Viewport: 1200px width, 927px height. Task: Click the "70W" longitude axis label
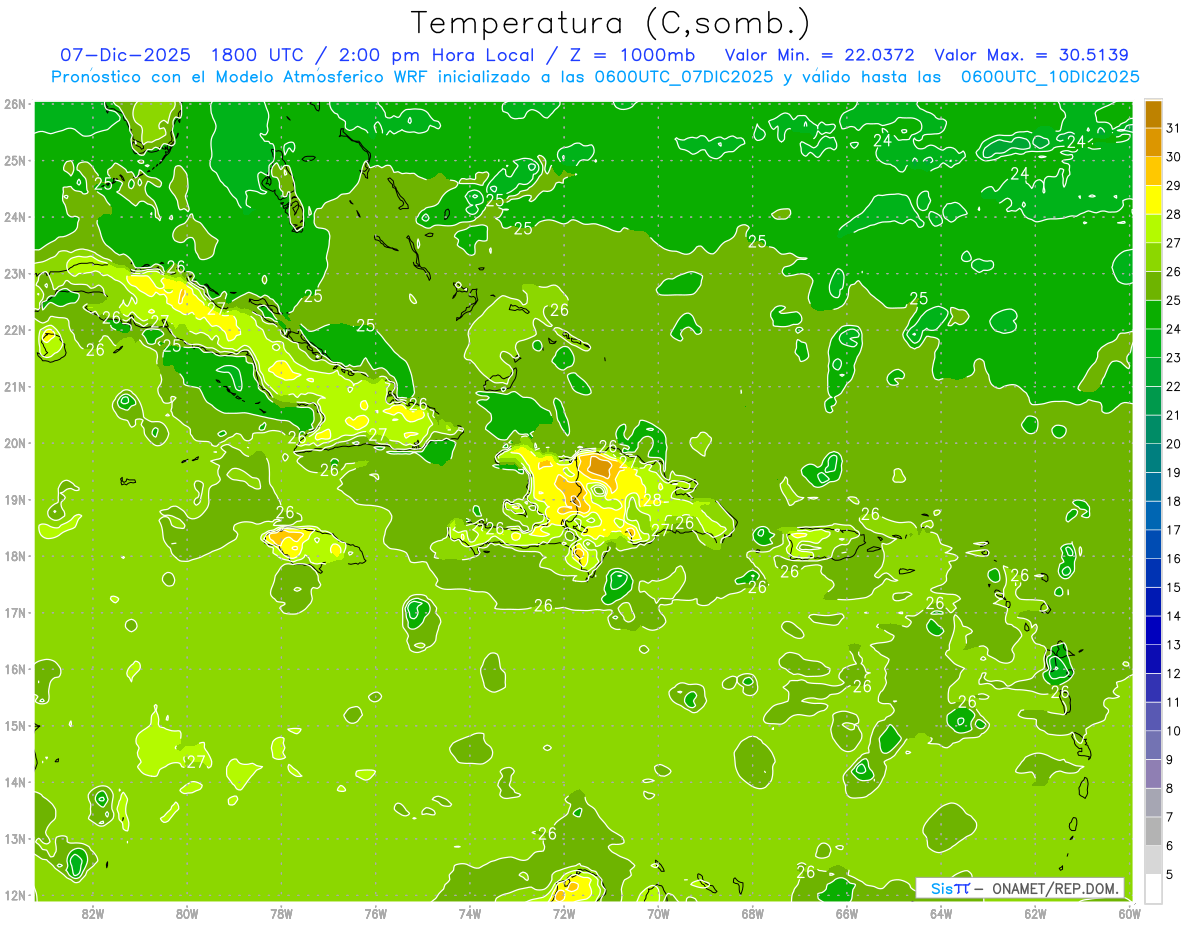[658, 913]
